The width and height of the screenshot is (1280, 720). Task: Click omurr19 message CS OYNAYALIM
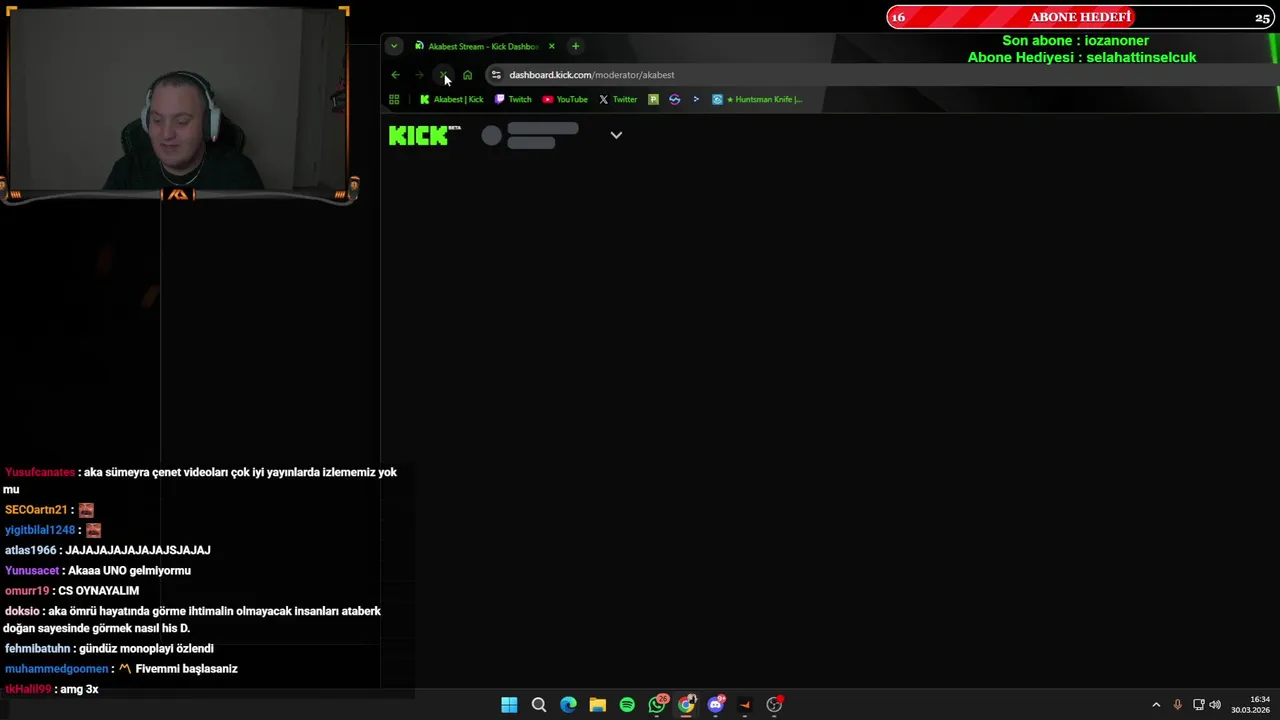point(98,591)
